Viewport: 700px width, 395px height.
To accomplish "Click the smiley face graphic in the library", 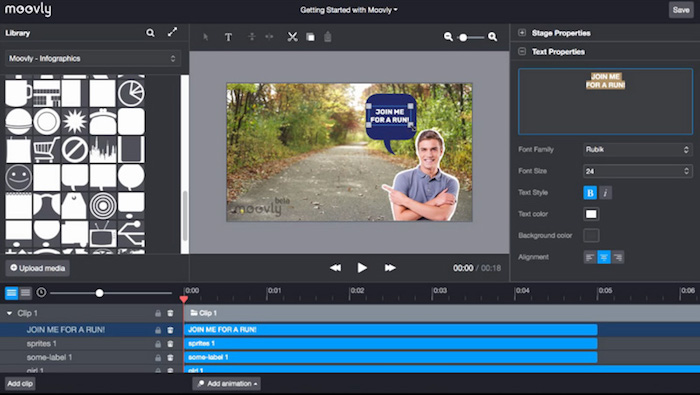I will click(x=18, y=177).
